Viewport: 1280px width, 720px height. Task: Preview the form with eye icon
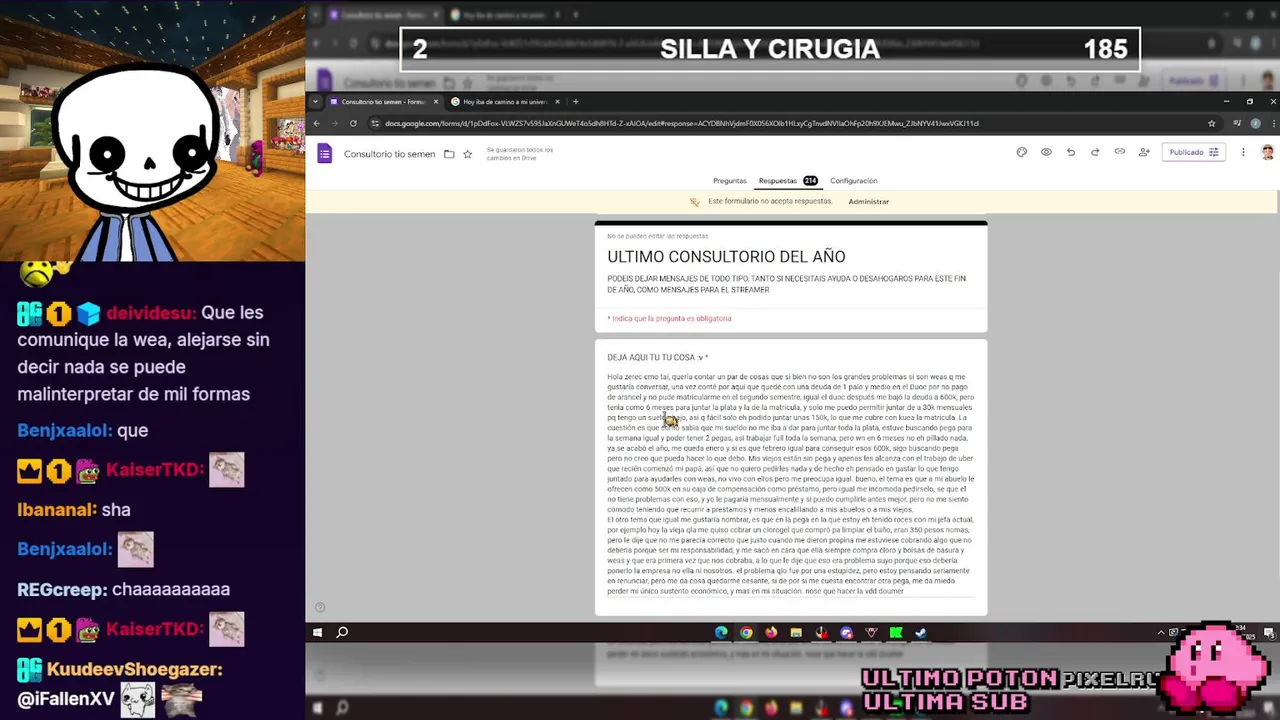(x=1046, y=152)
